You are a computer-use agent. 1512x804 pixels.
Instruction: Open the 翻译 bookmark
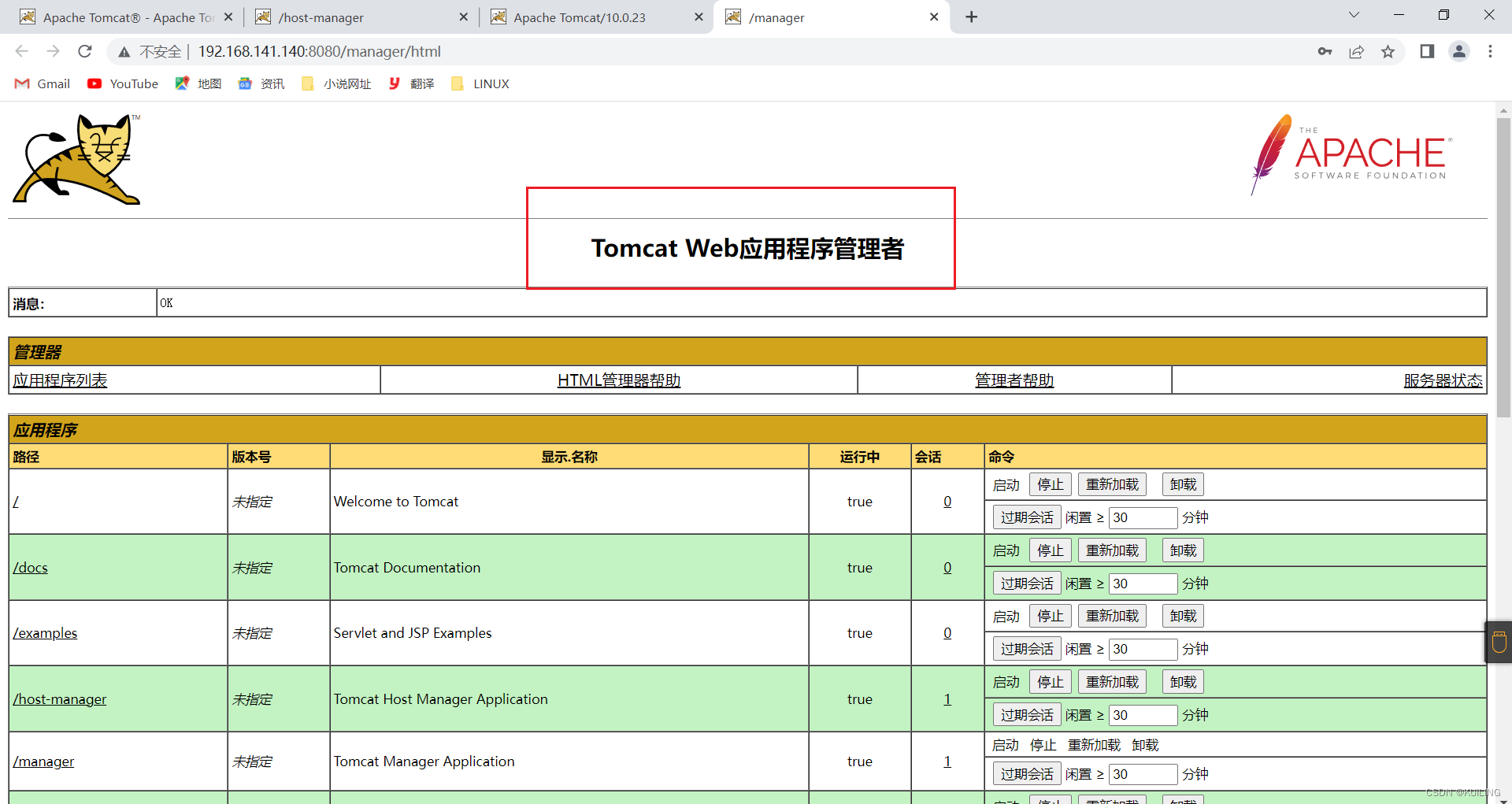pos(411,83)
